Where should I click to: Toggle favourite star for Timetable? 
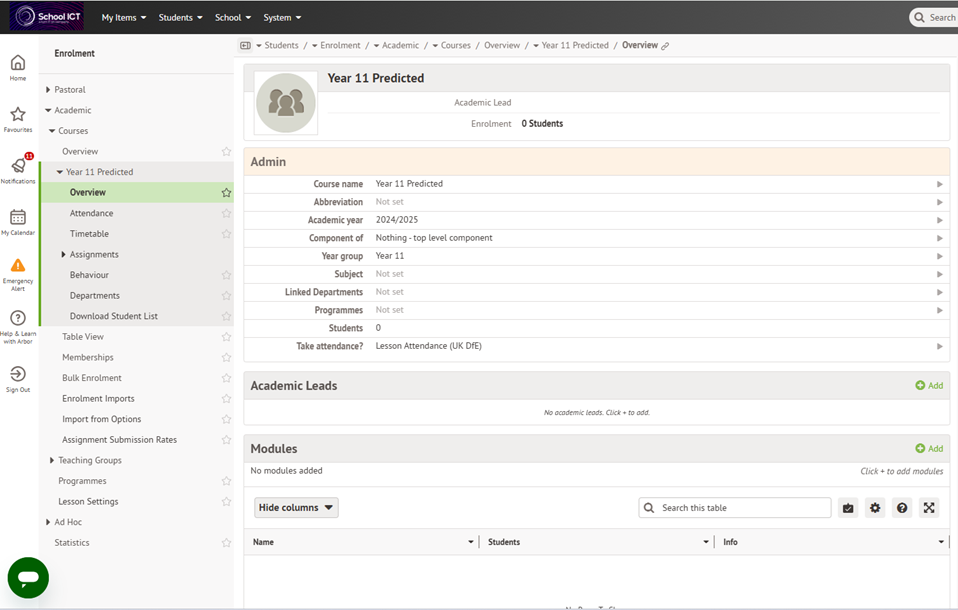[x=226, y=234]
